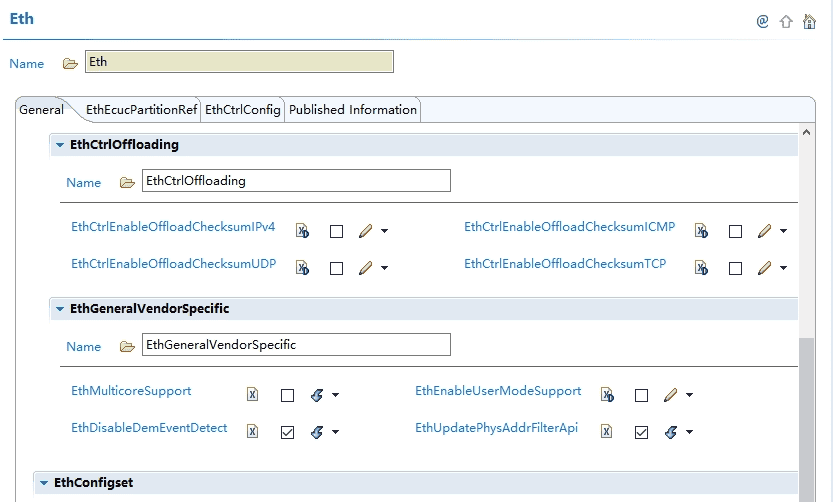Open the Published Information tab

[352, 110]
